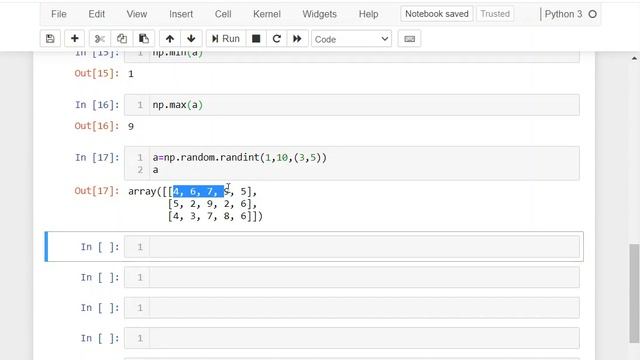Restart kernel and rerun all with fast-forward icon

click(297, 39)
